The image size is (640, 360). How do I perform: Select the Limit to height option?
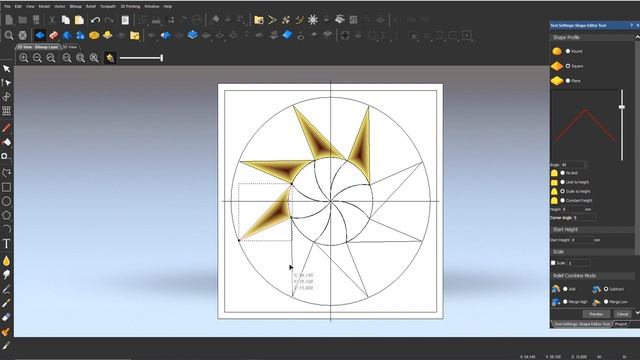[562, 182]
